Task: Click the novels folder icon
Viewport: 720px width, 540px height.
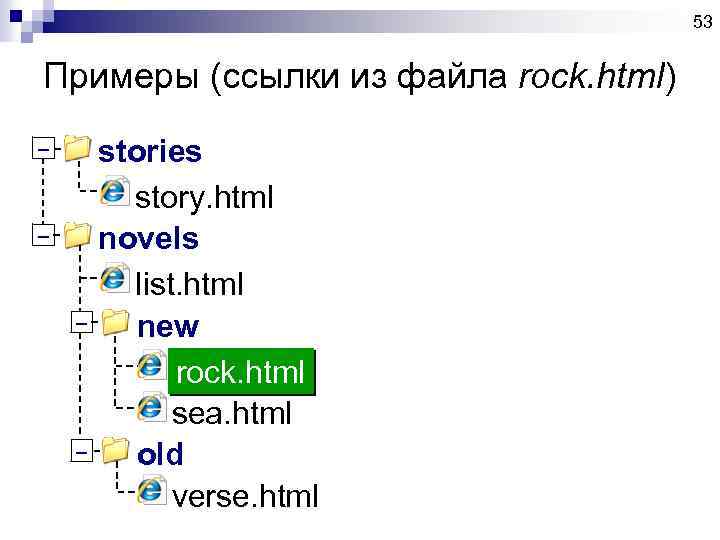Action: click(76, 236)
